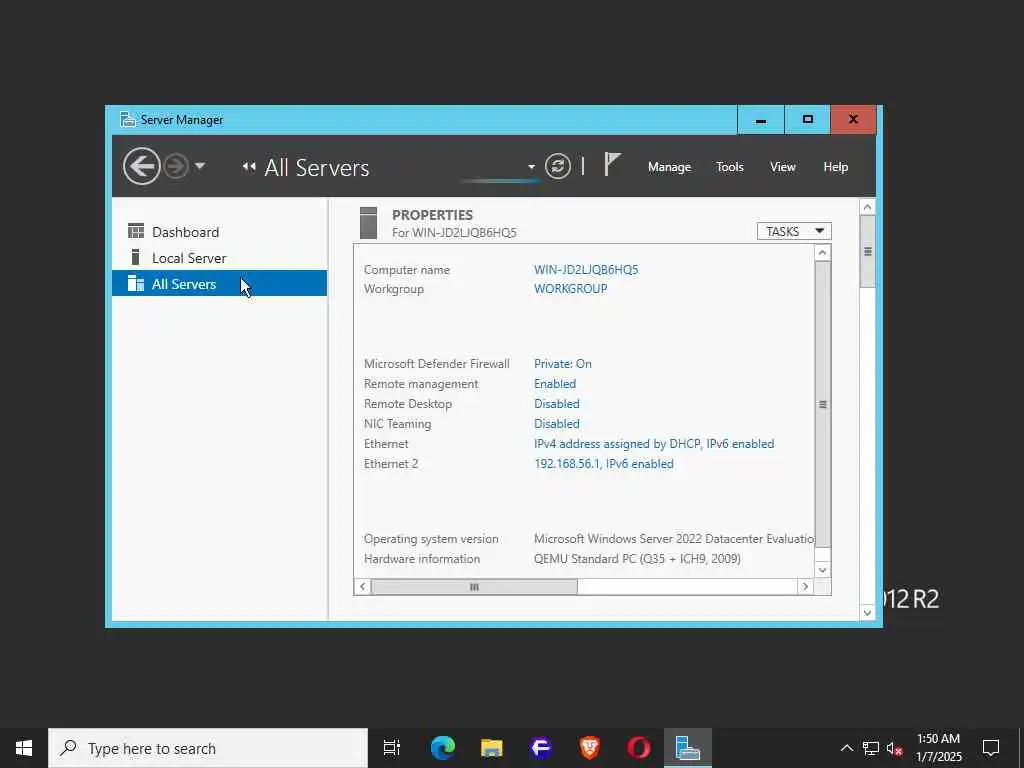
Task: Click the taskbar search box
Action: pos(208,748)
